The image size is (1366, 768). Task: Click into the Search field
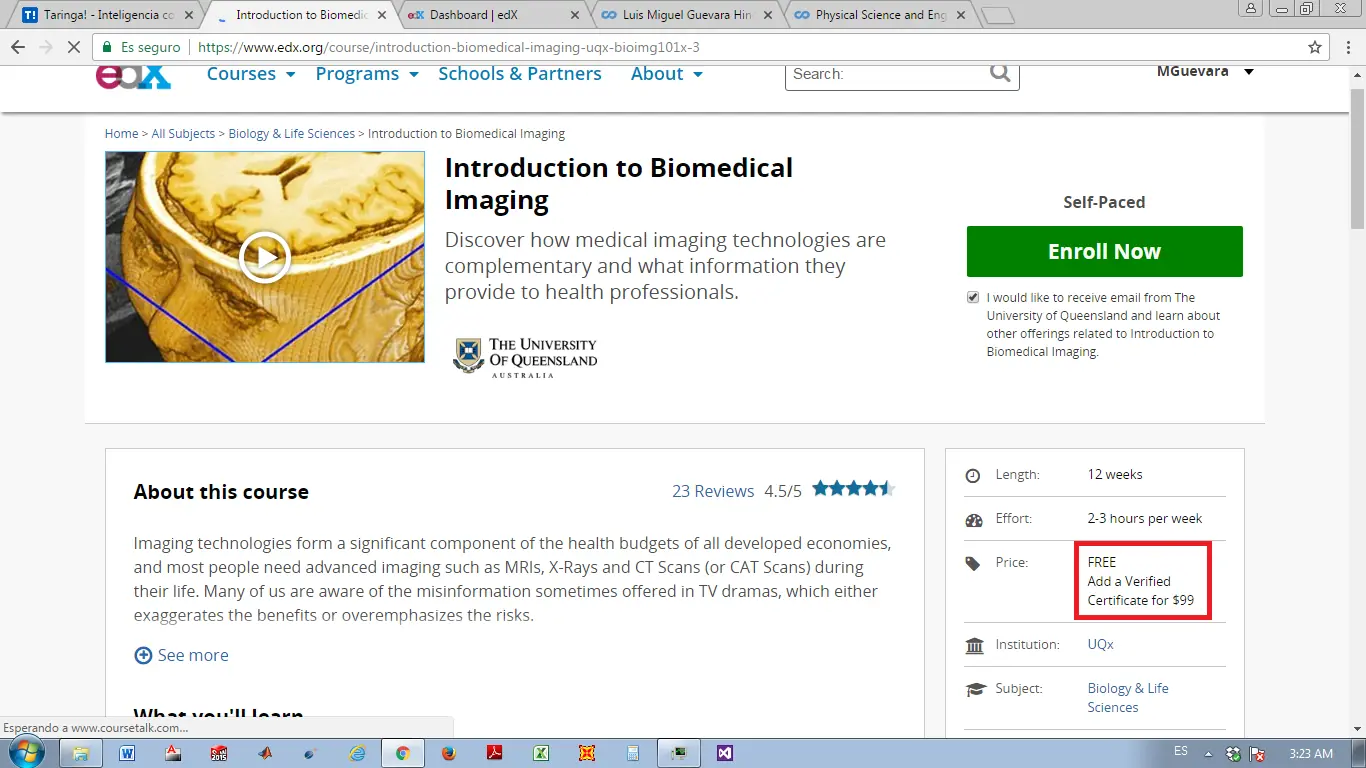(887, 74)
